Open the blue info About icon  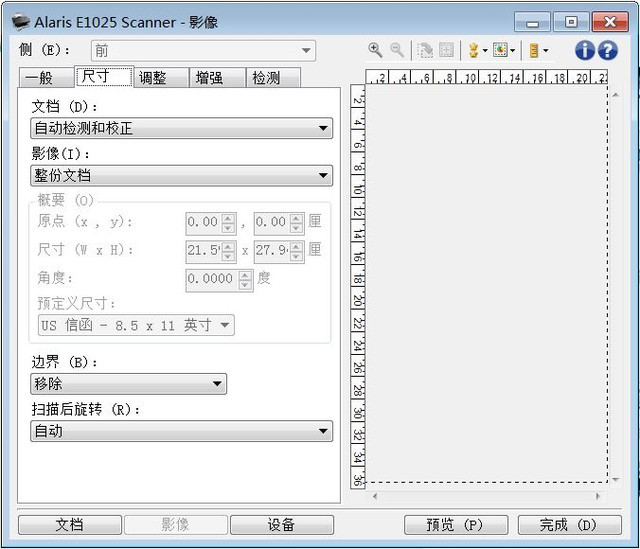[584, 51]
